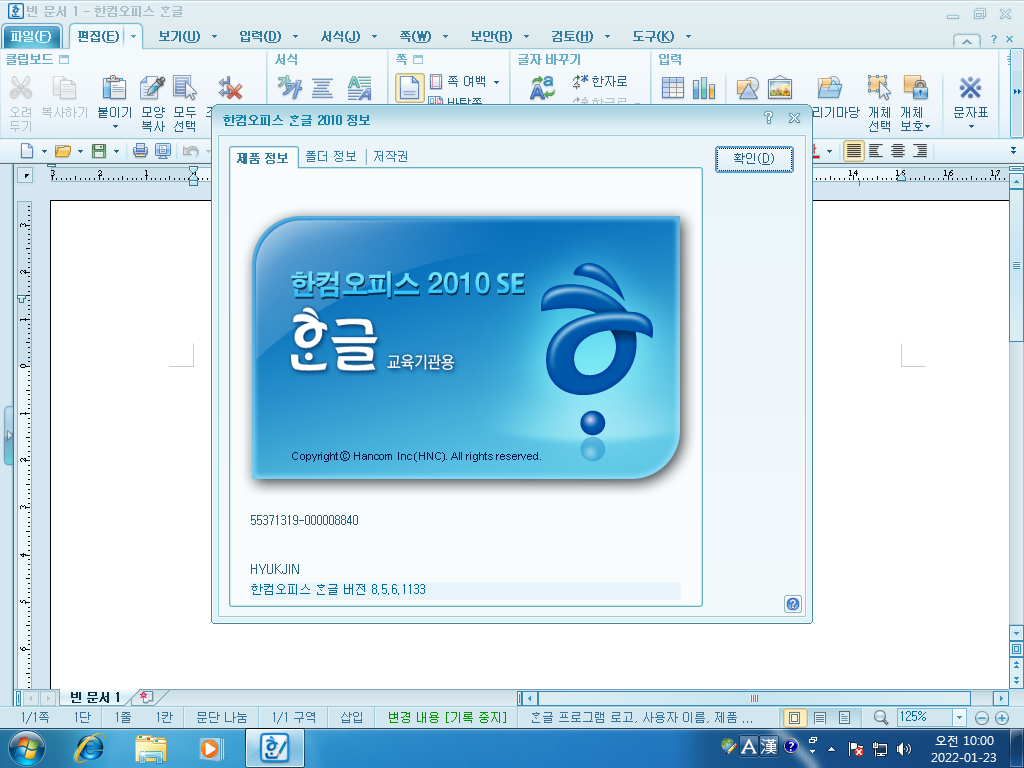The image size is (1024, 768).
Task: Click the version text 8.5.6.1133
Action: click(398, 590)
